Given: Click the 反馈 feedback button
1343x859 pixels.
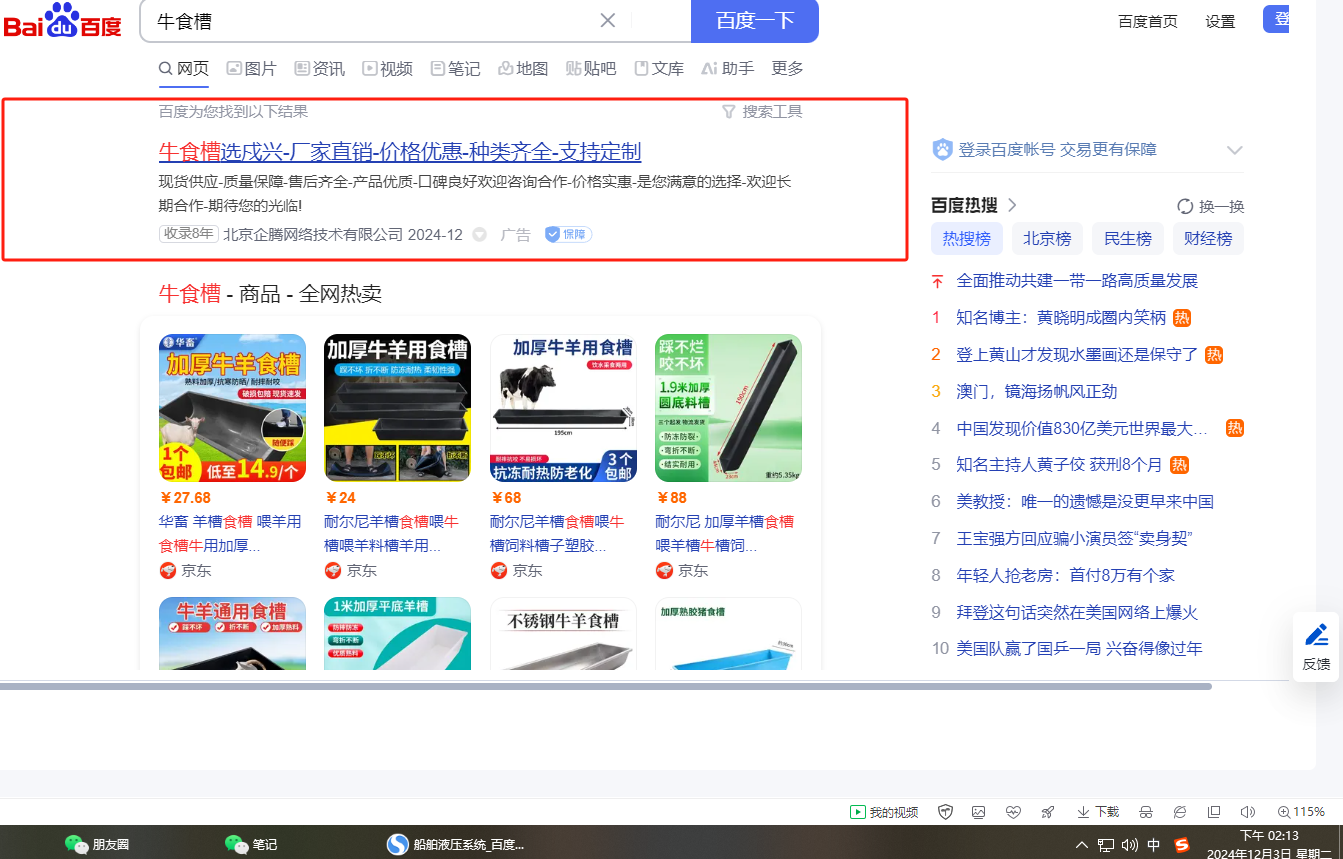Looking at the screenshot, I should pos(1316,646).
